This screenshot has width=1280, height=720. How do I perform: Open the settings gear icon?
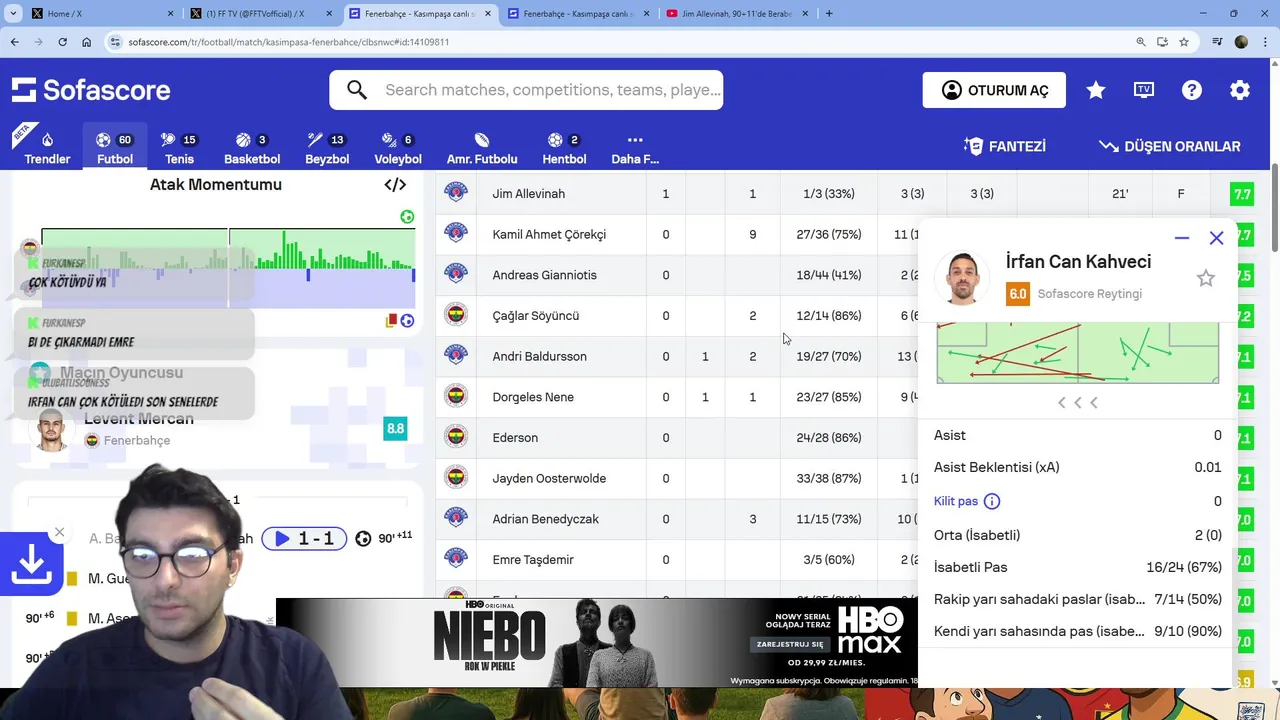click(x=1240, y=90)
